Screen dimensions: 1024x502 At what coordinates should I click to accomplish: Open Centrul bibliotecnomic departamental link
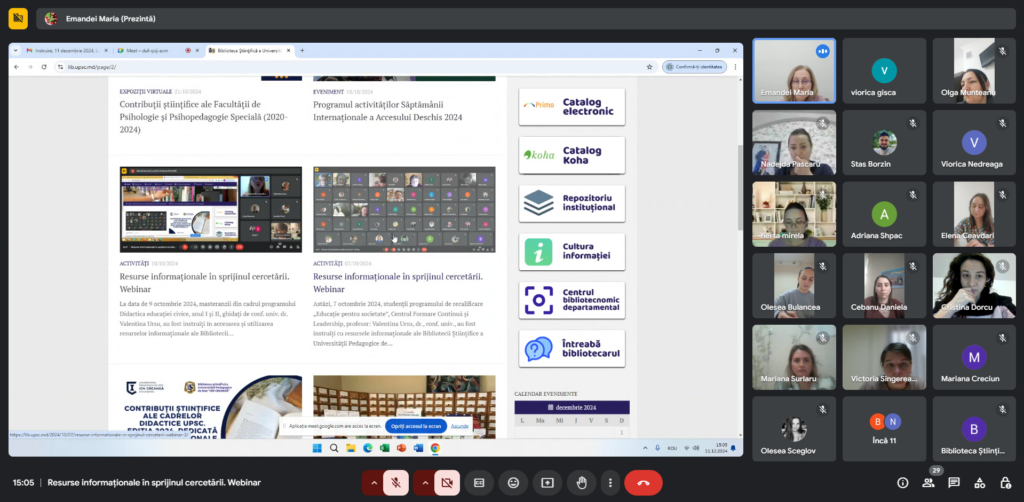pos(571,300)
